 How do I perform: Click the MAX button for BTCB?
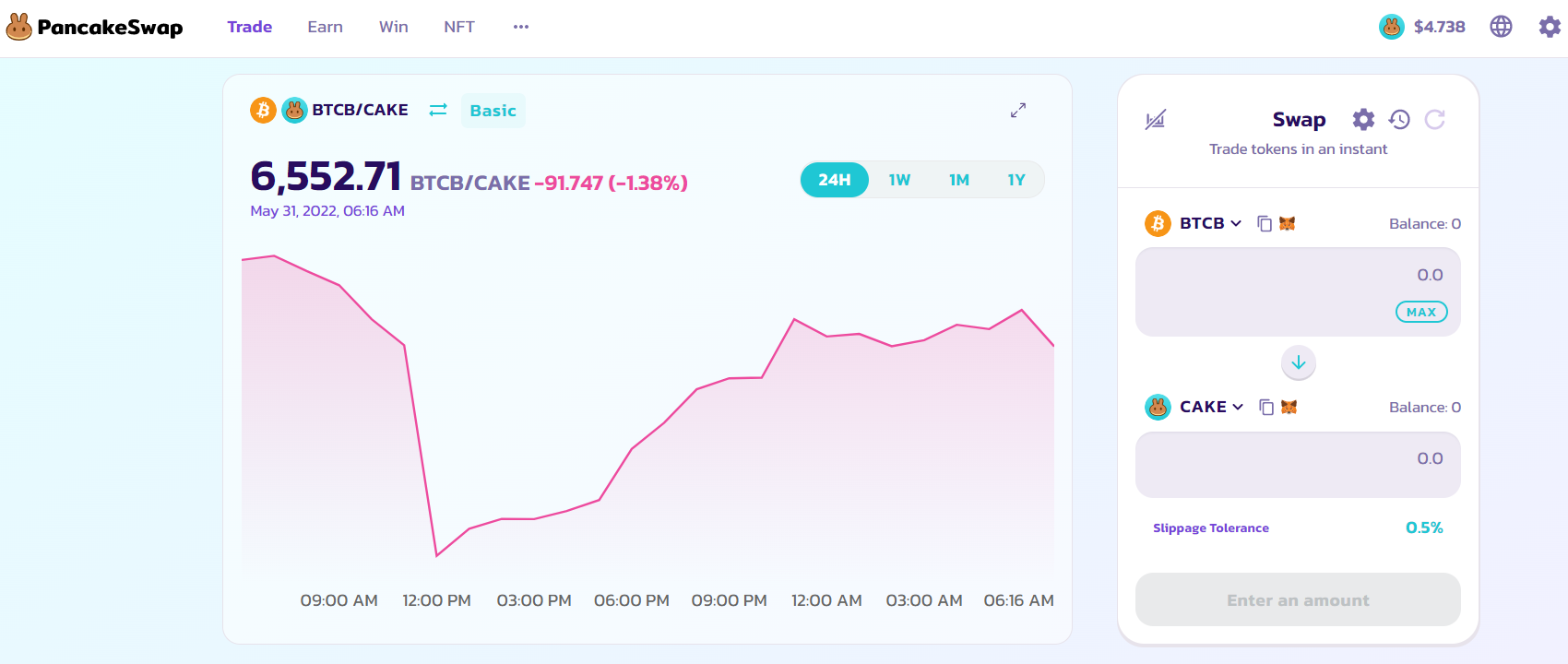coord(1421,312)
